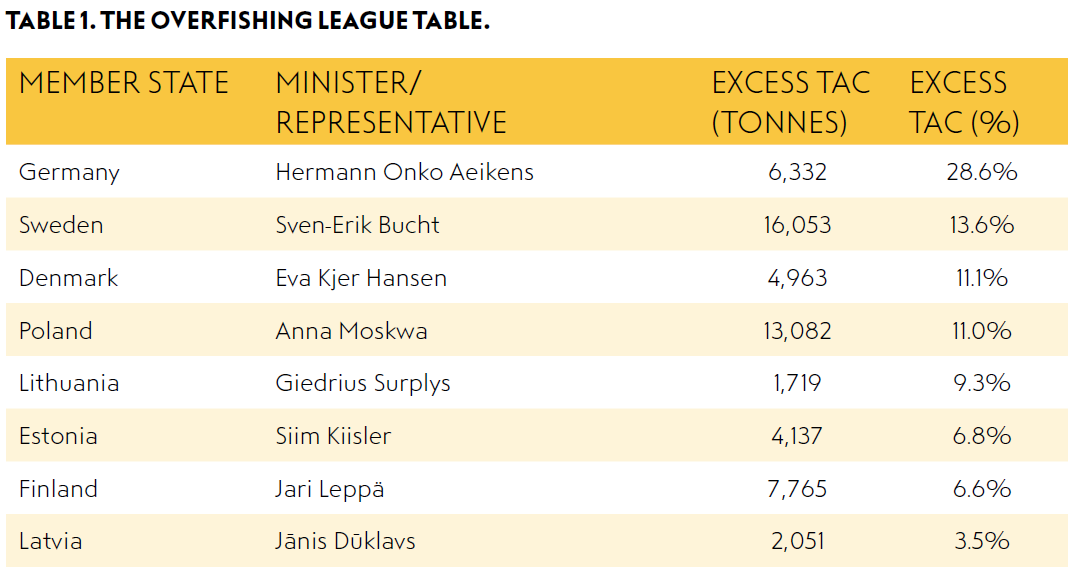Select Sweden's 16,053 tonnes value
1079x576 pixels.
[x=797, y=225]
